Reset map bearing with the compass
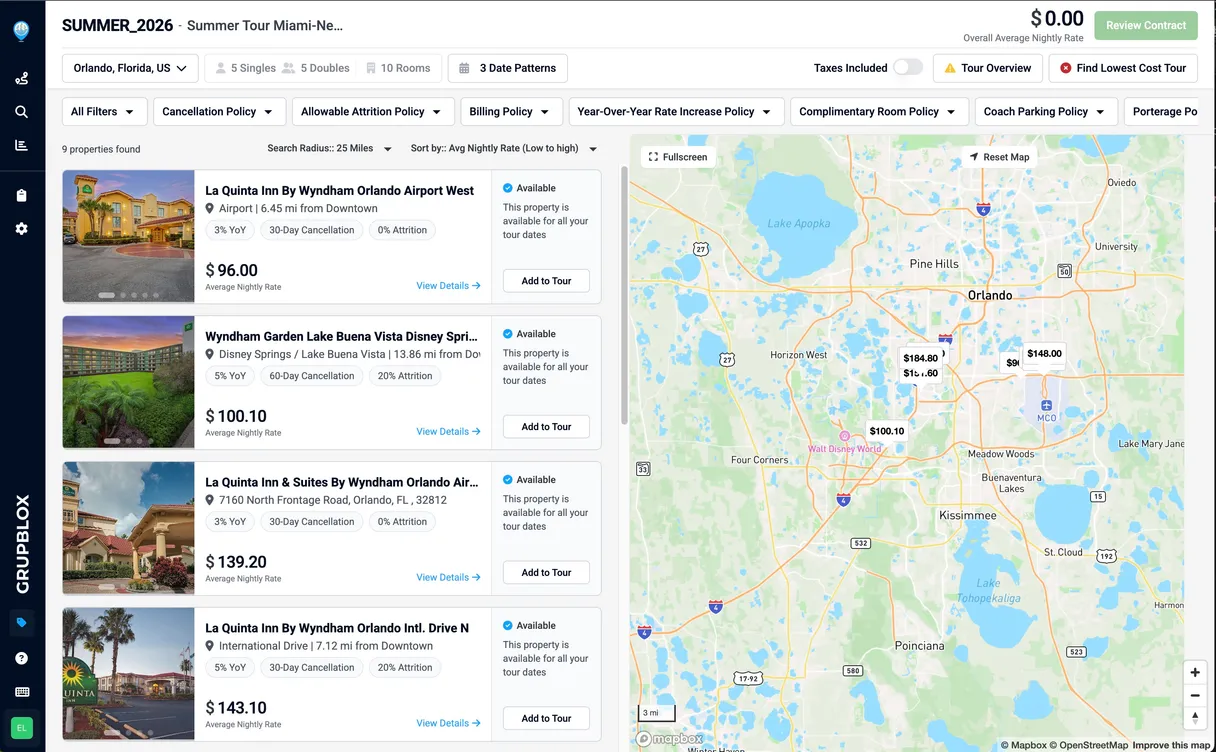 (x=1195, y=717)
